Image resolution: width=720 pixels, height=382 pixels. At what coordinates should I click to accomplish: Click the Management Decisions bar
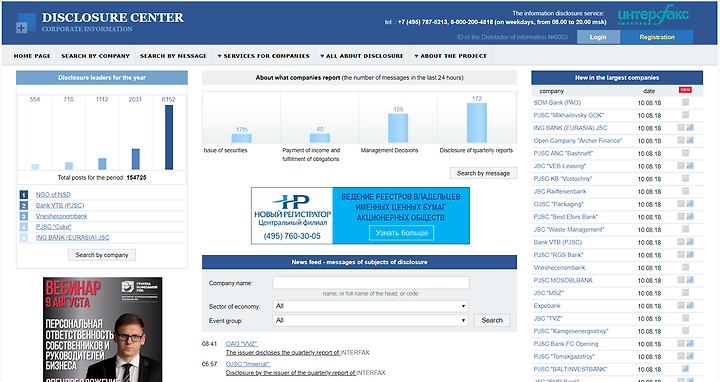[398, 128]
